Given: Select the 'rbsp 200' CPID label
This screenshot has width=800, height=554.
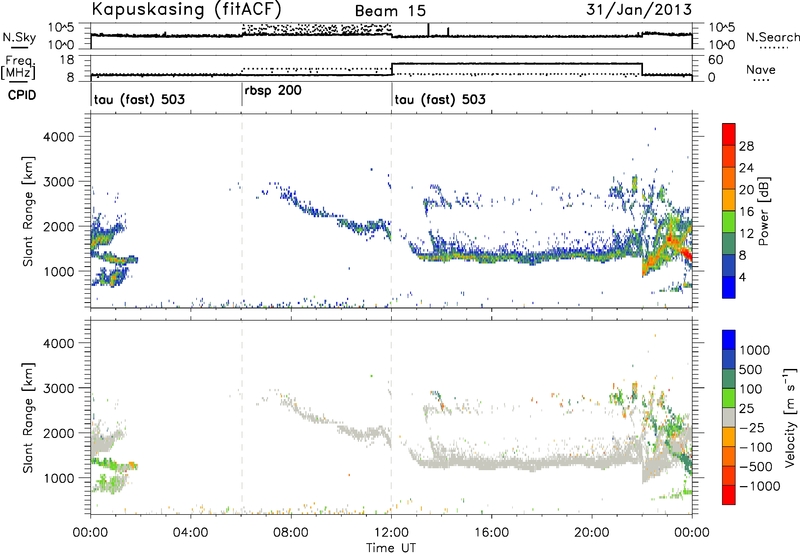Looking at the screenshot, I should coord(273,91).
